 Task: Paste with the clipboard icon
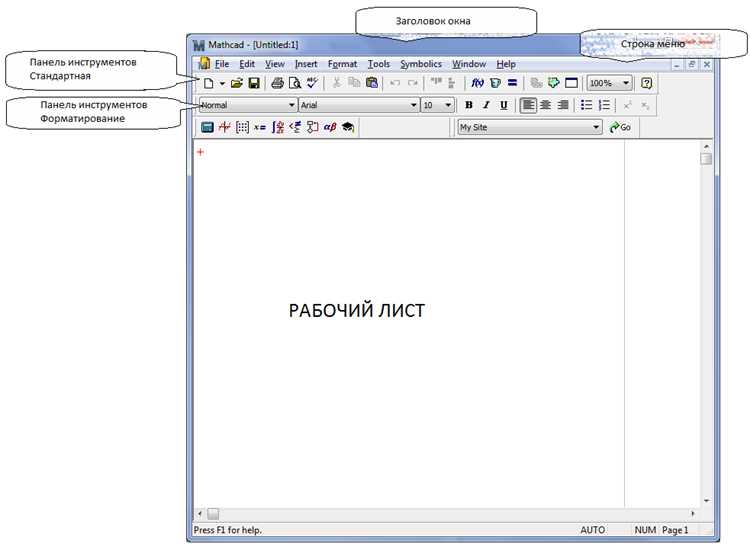[x=372, y=83]
